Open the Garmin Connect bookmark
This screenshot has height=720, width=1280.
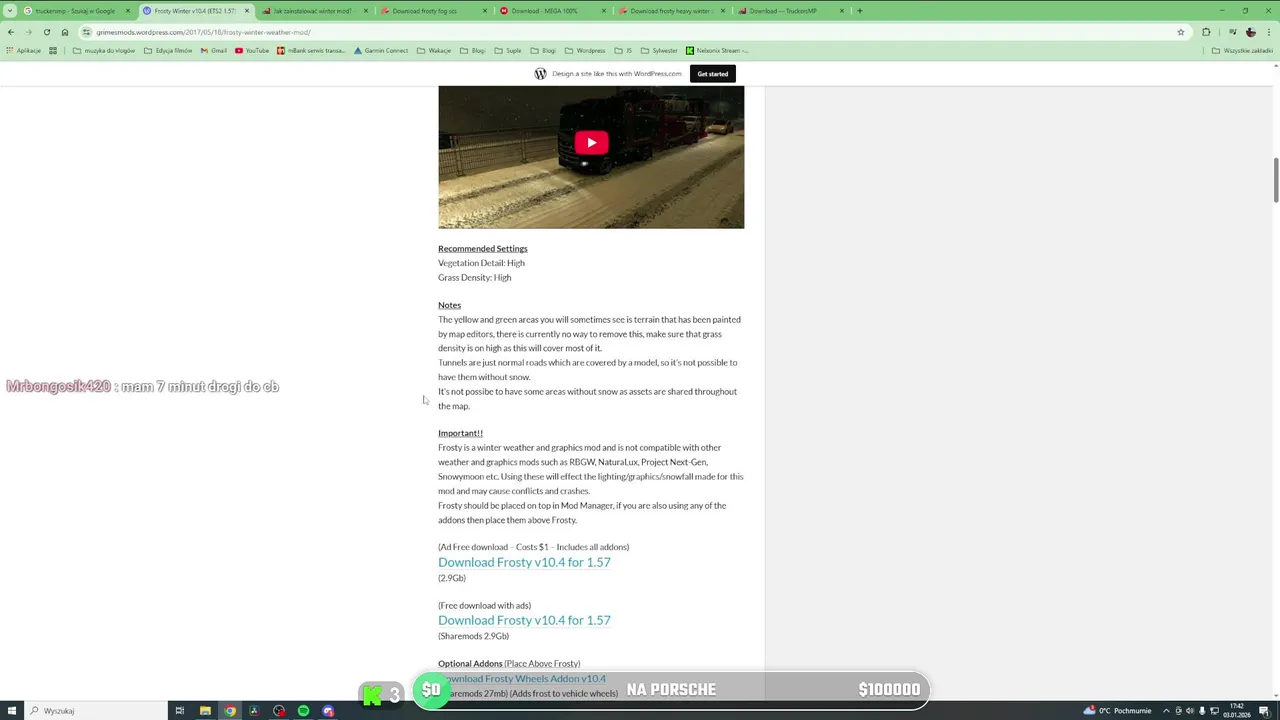point(381,50)
